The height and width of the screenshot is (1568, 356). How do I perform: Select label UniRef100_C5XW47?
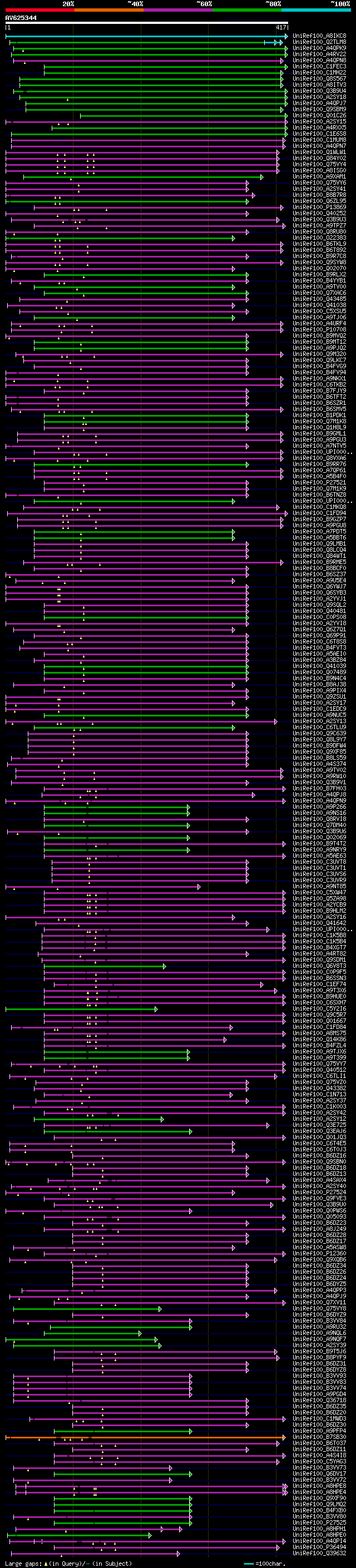click(x=319, y=892)
